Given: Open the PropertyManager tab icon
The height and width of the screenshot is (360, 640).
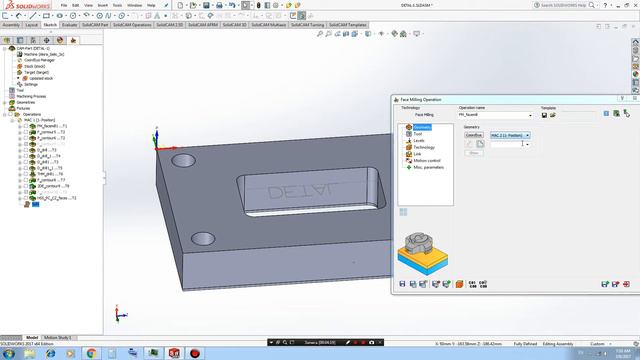Looking at the screenshot, I should (20, 40).
